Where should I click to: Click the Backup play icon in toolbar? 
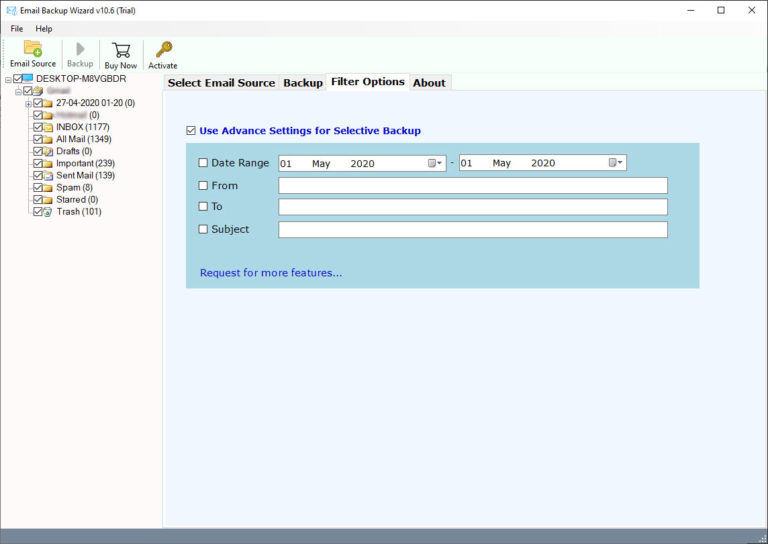click(80, 48)
